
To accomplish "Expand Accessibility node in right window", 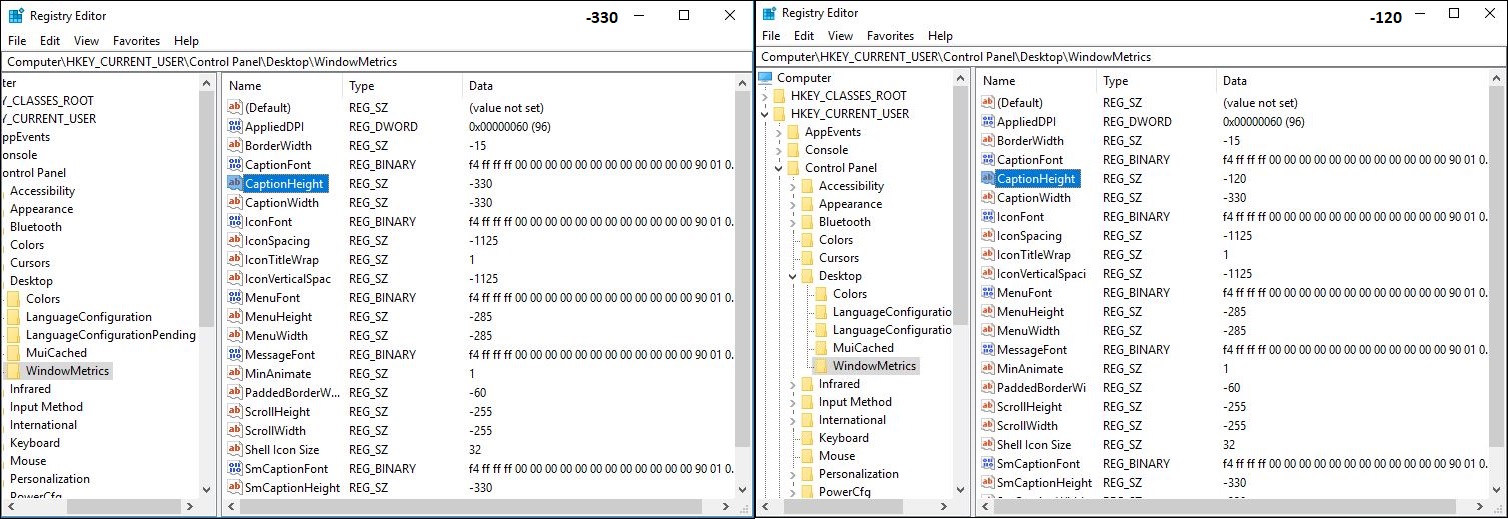I will (x=793, y=185).
